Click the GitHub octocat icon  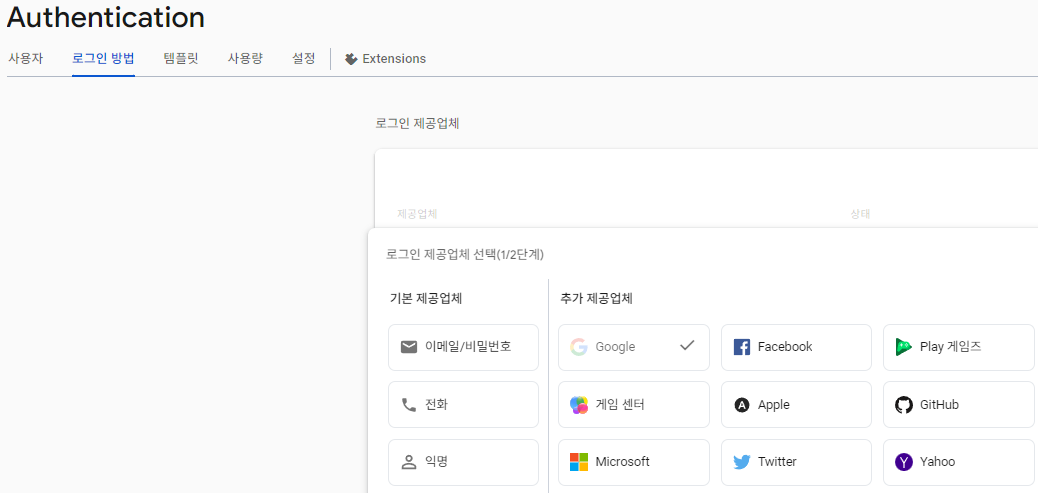[904, 404]
